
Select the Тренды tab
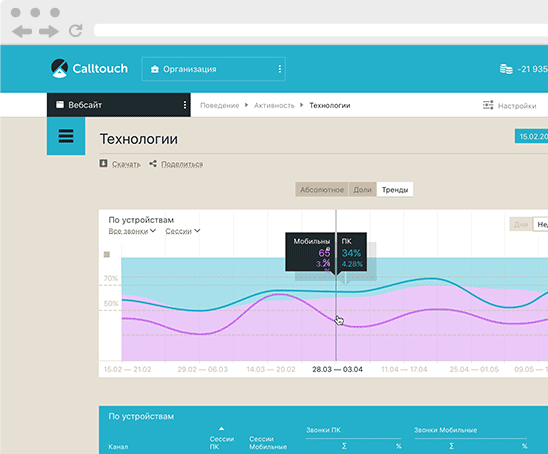pos(395,189)
